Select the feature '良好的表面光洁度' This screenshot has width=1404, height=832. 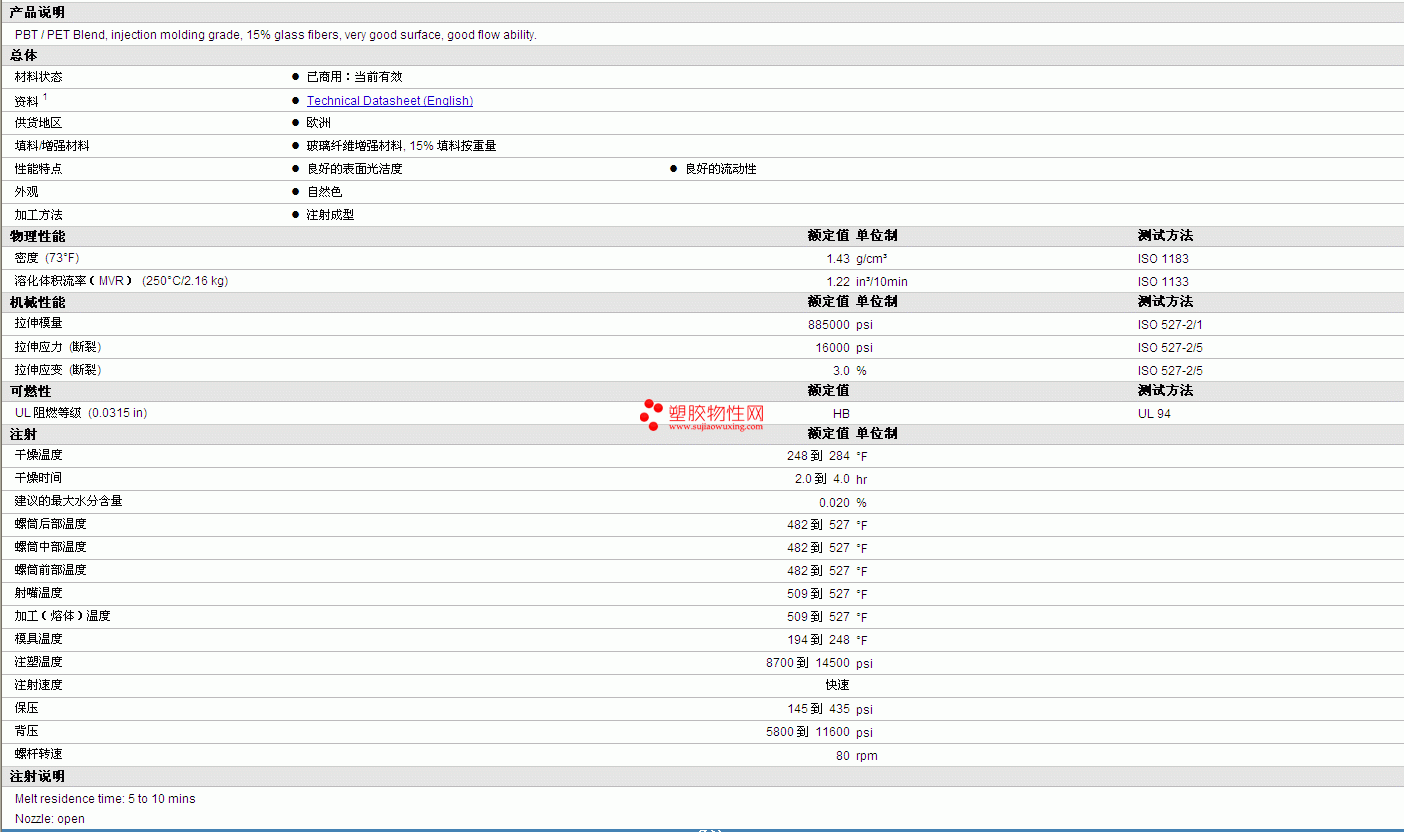tap(354, 169)
